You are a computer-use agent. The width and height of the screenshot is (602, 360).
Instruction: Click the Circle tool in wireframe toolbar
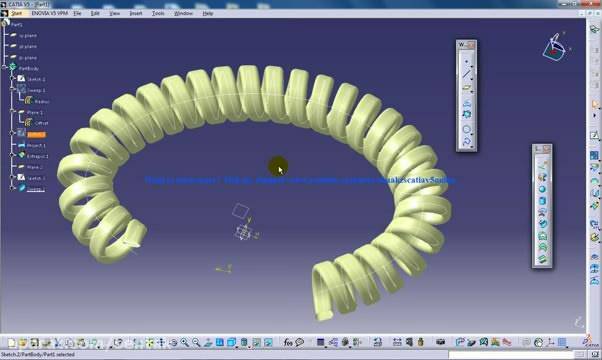[466, 129]
